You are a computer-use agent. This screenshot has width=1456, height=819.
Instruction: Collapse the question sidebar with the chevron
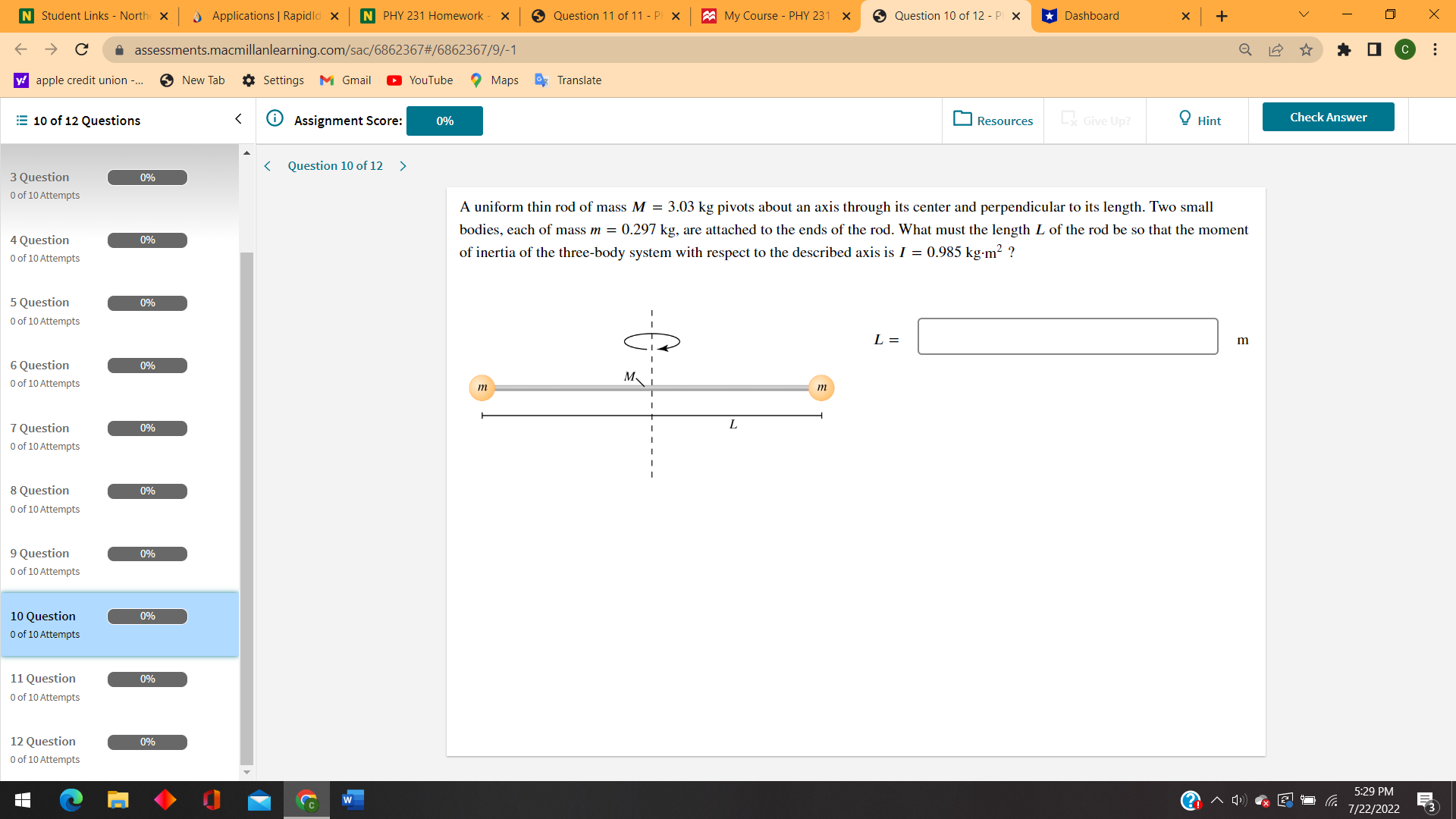tap(238, 119)
